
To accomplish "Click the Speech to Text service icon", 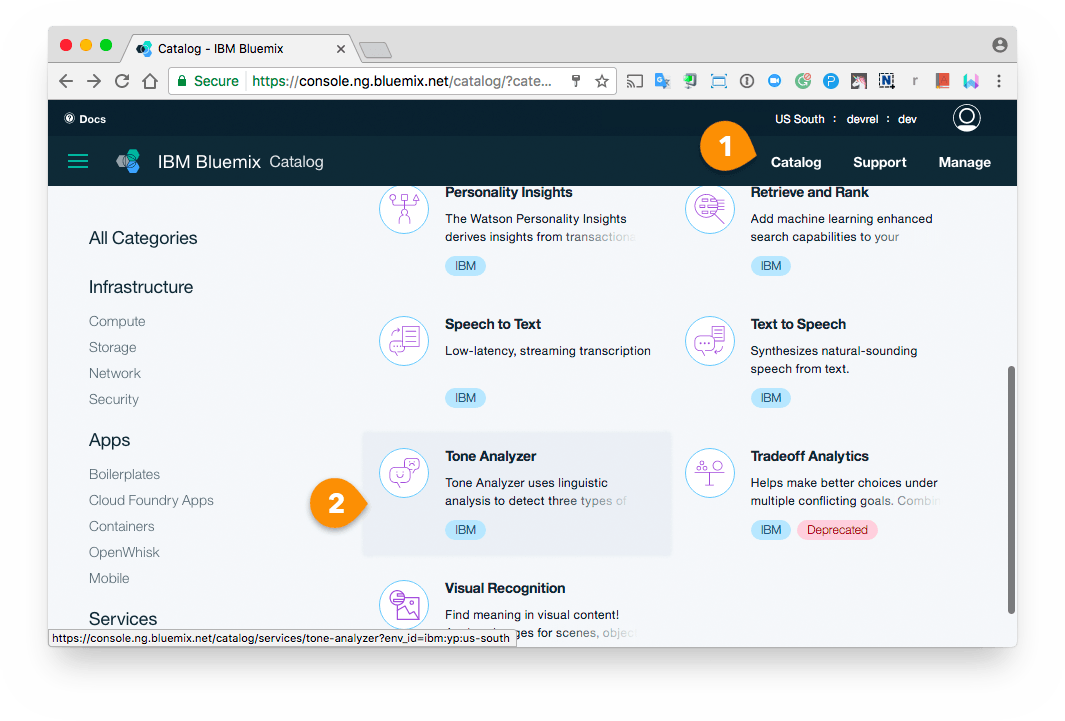I will point(404,341).
